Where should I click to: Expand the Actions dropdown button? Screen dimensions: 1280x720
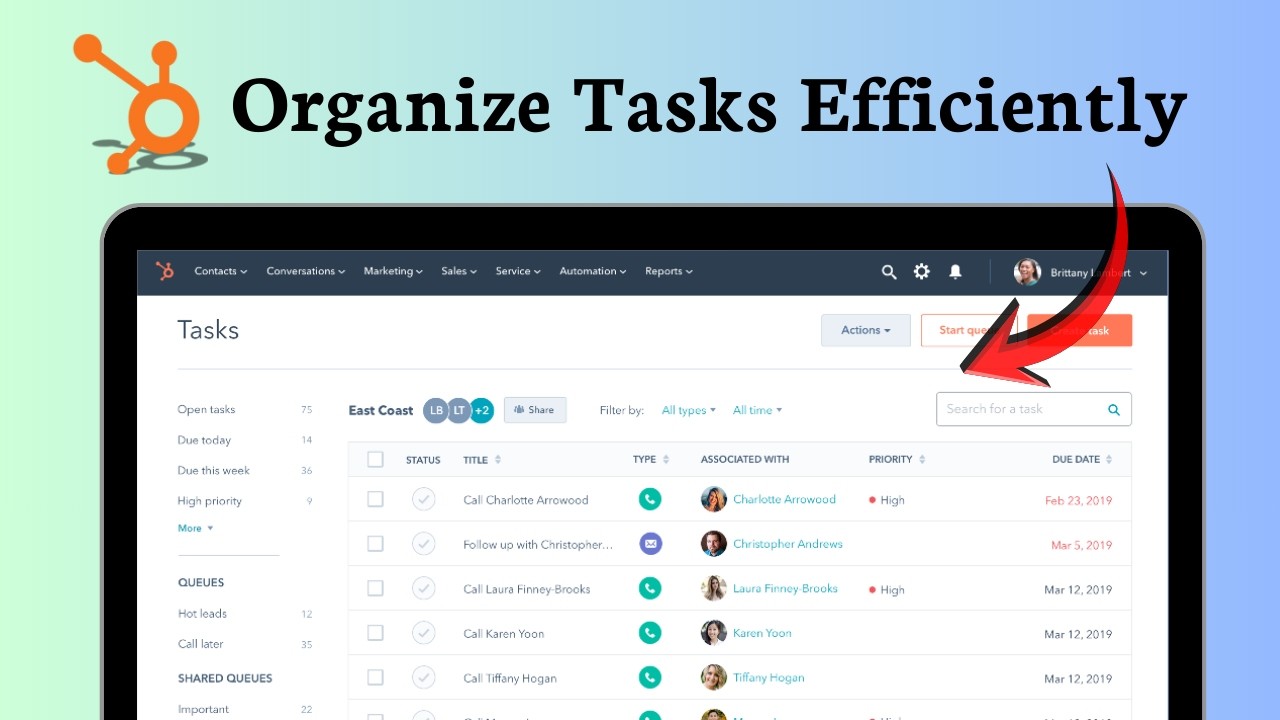coord(866,330)
